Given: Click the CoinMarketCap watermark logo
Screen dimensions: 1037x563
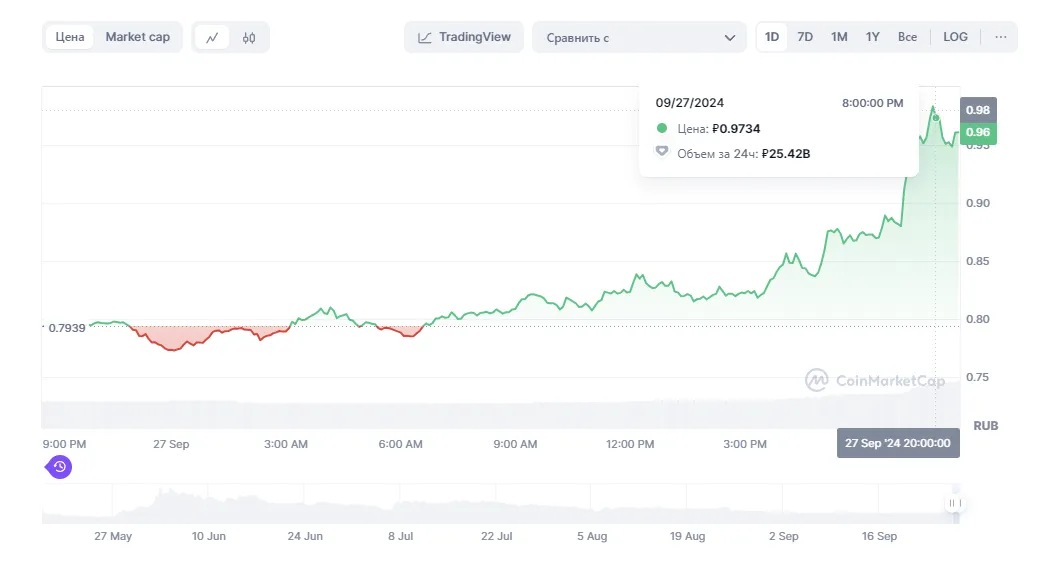Looking at the screenshot, I should [x=816, y=380].
